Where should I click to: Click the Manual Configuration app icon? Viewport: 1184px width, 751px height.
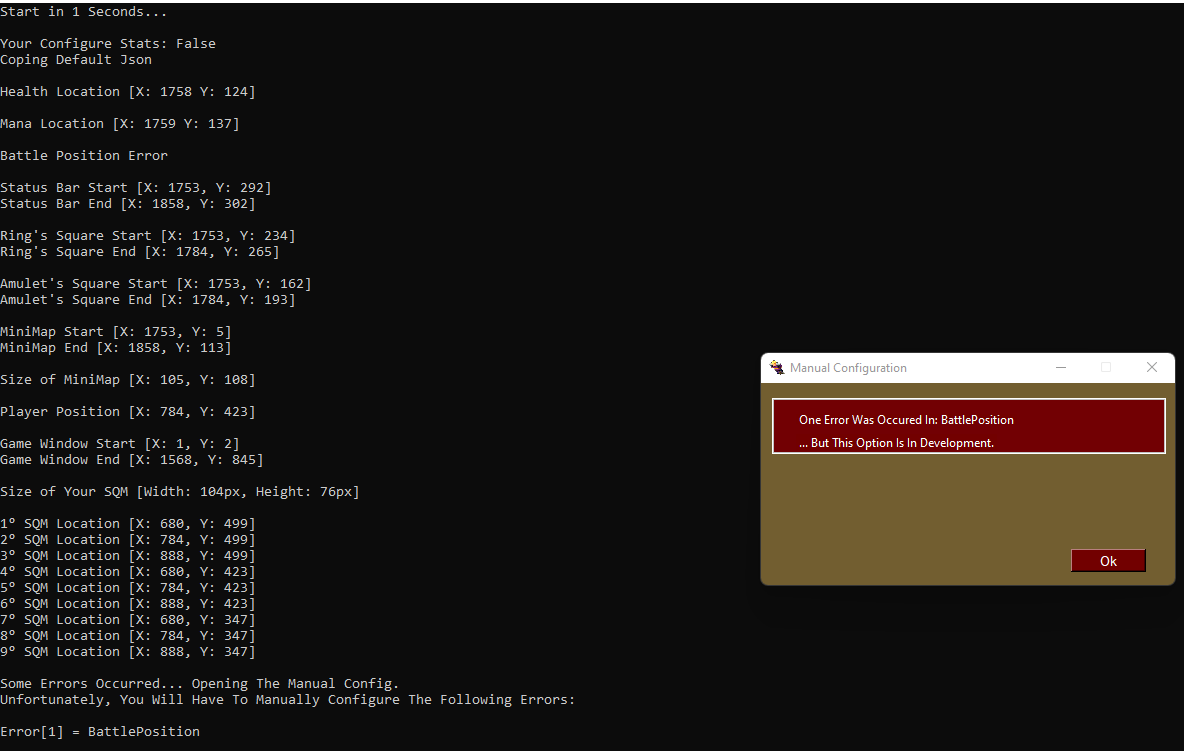pyautogui.click(x=777, y=367)
